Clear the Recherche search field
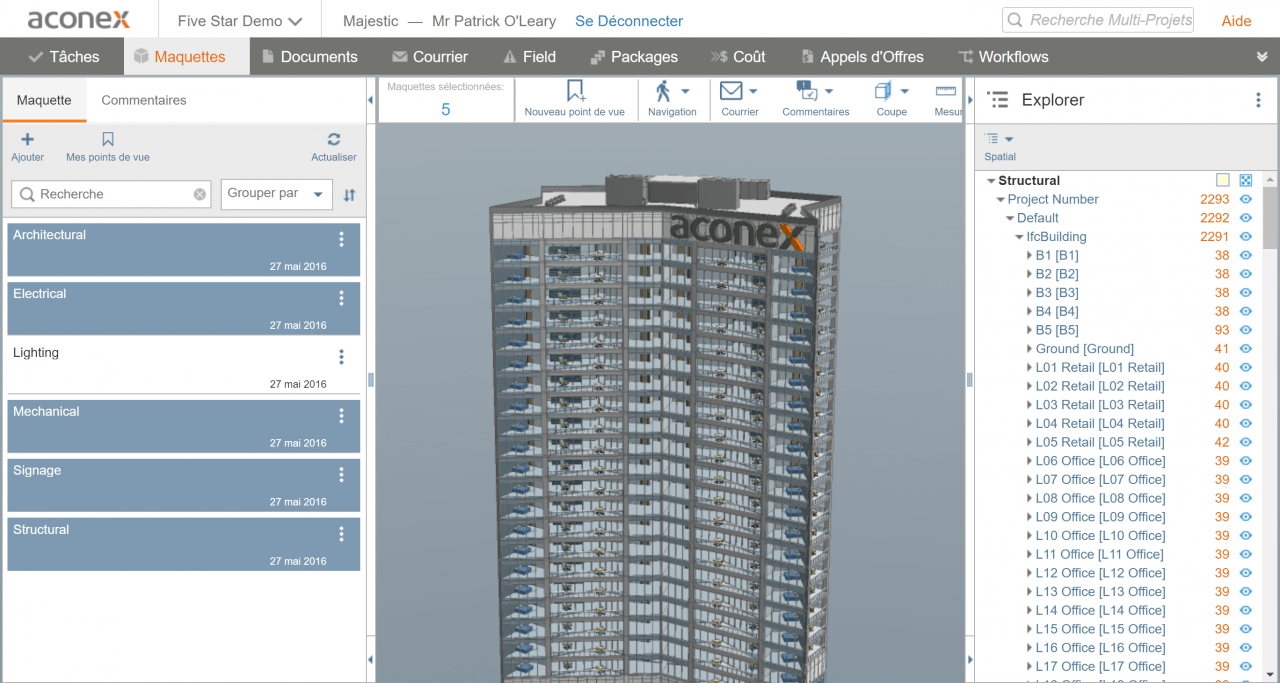Screen dimensions: 1280x683 (x=200, y=194)
